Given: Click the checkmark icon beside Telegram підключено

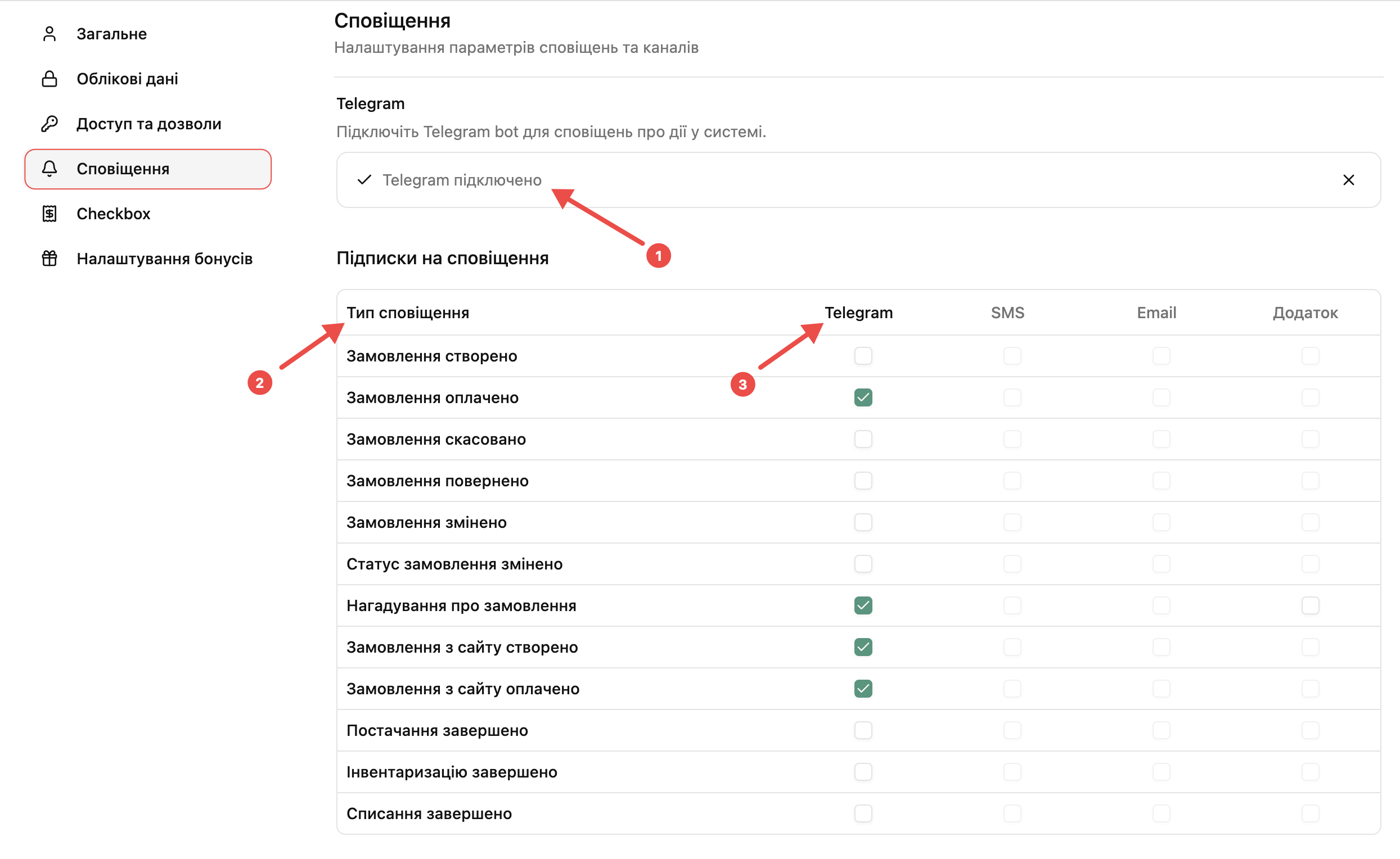Looking at the screenshot, I should (364, 180).
